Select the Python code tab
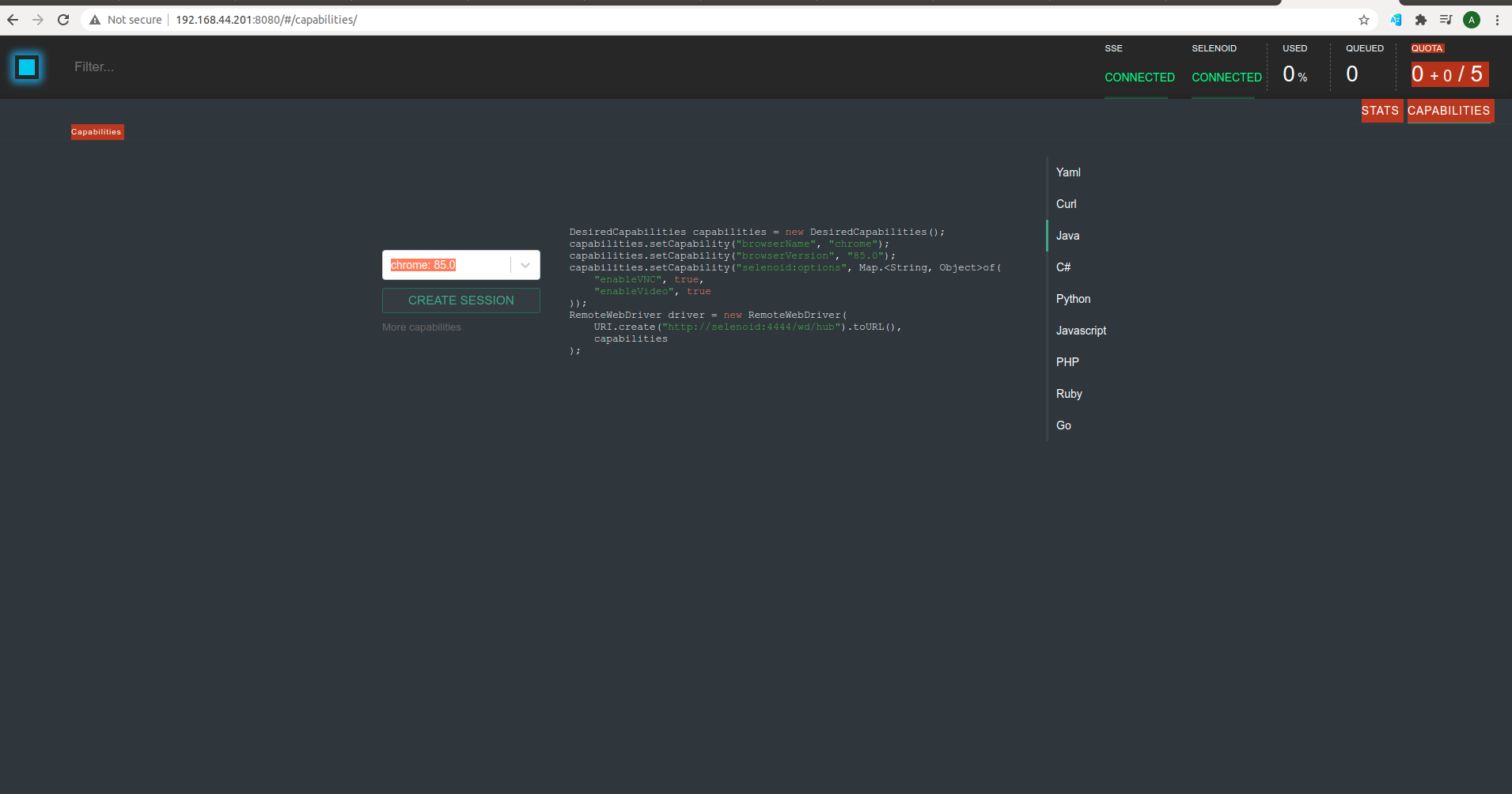This screenshot has width=1512, height=794. [1073, 299]
